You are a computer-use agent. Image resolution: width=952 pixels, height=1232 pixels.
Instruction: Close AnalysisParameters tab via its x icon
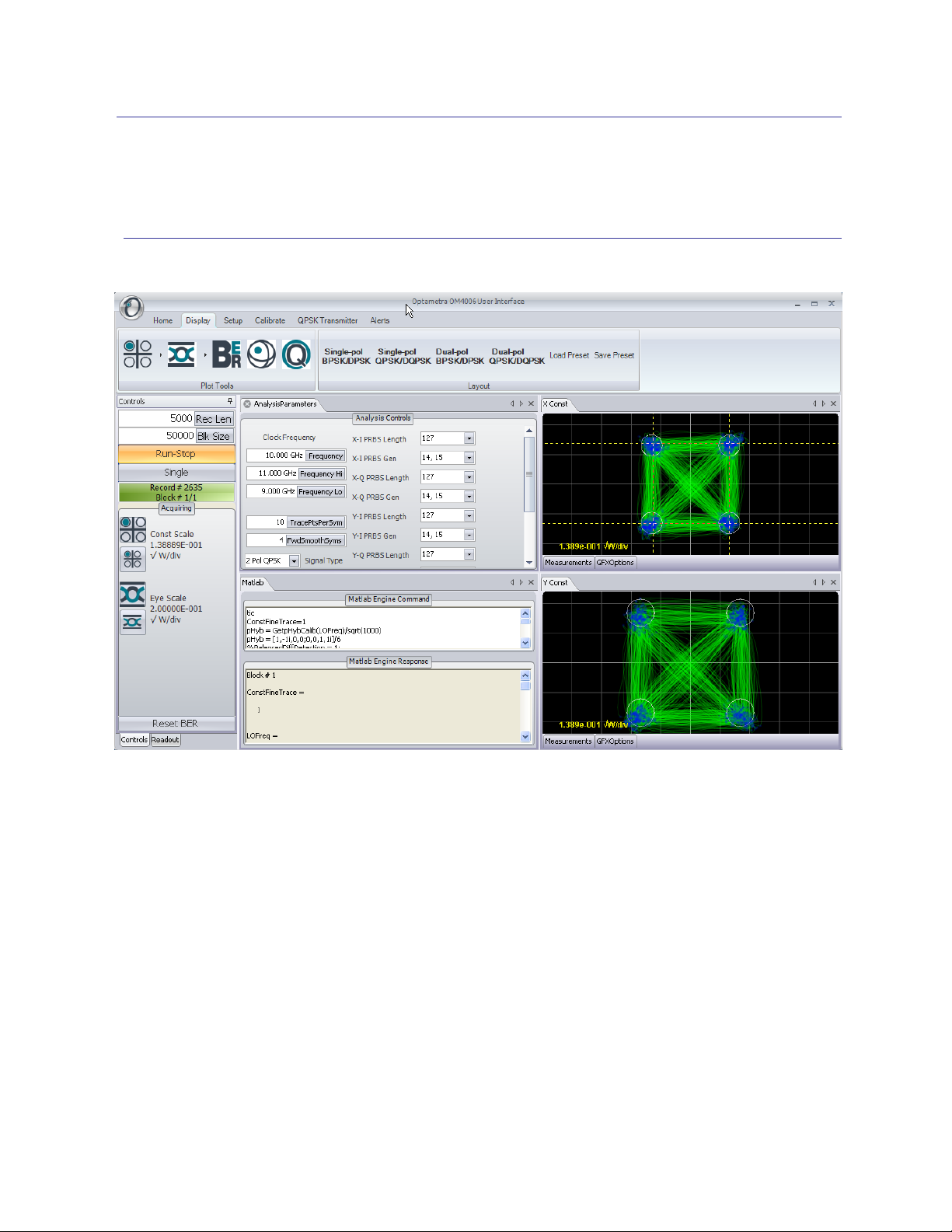coord(247,404)
